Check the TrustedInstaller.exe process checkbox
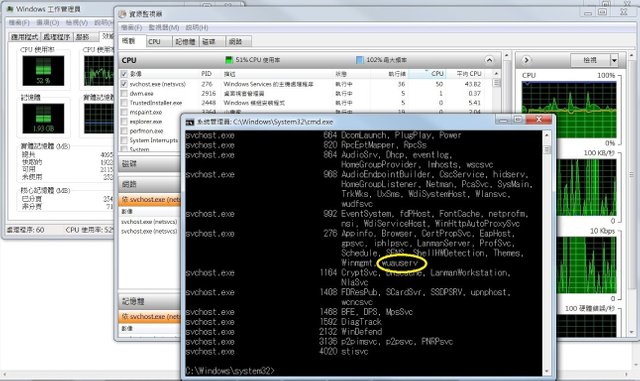The height and width of the screenshot is (381, 640). coord(124,103)
